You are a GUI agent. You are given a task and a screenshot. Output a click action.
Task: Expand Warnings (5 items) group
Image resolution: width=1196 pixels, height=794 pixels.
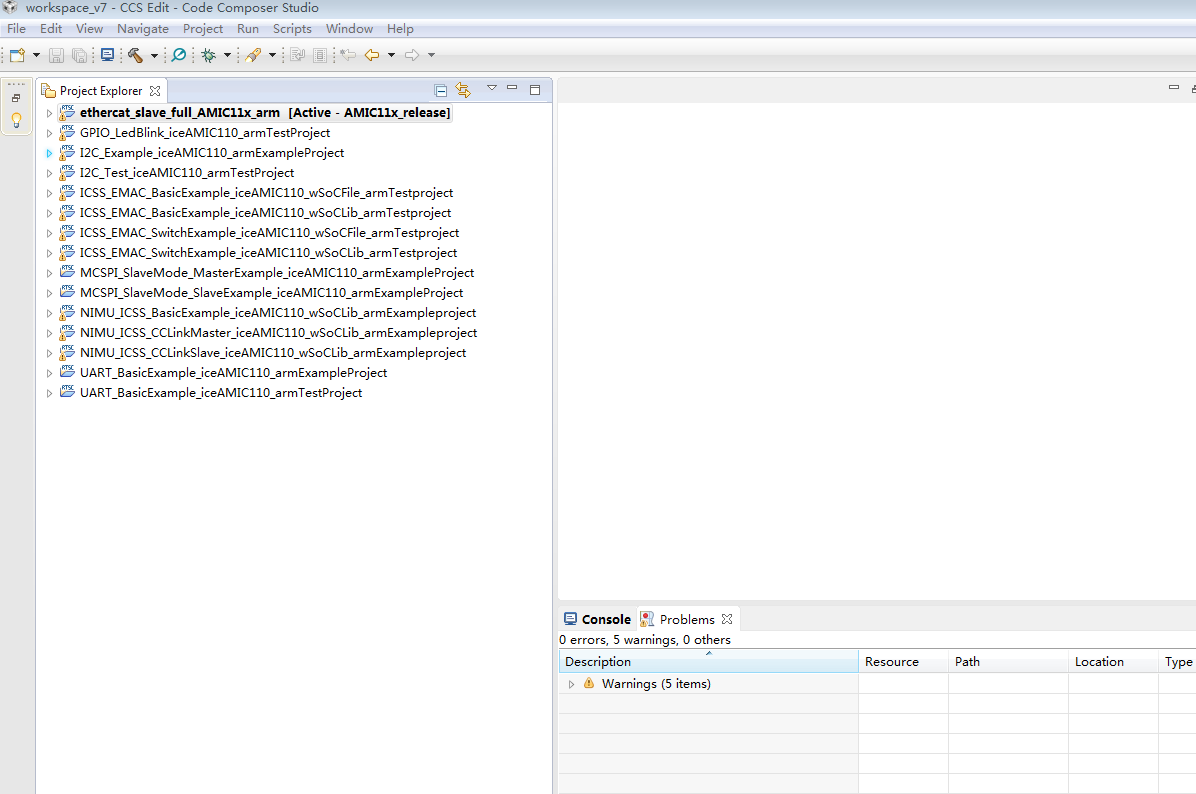coord(571,684)
